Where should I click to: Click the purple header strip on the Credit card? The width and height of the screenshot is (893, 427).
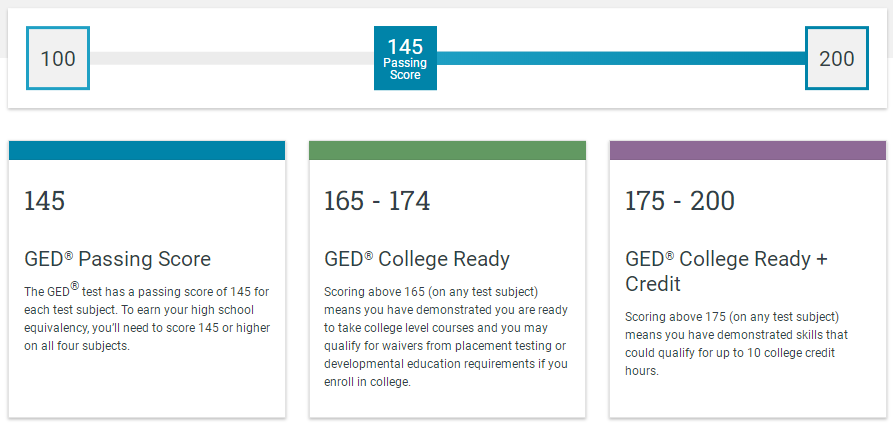click(x=748, y=150)
